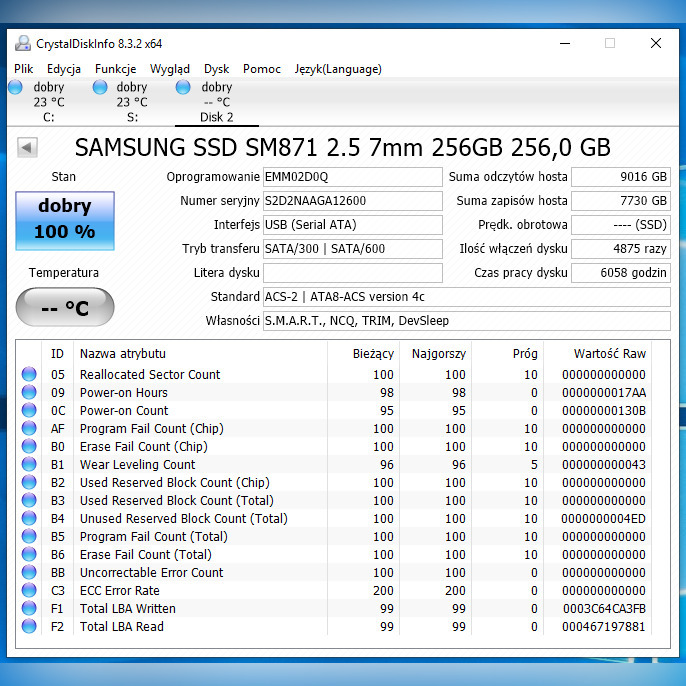Click status icon of Program Fail Count (Chip)

[x=29, y=428]
